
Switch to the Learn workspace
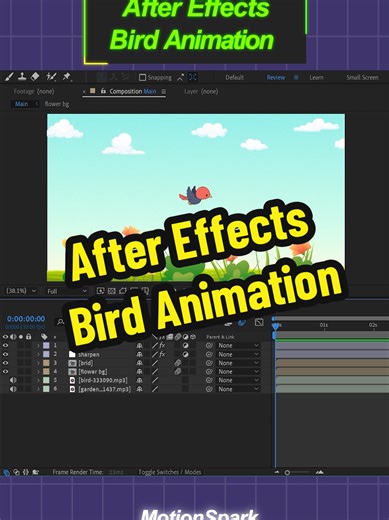(x=316, y=77)
